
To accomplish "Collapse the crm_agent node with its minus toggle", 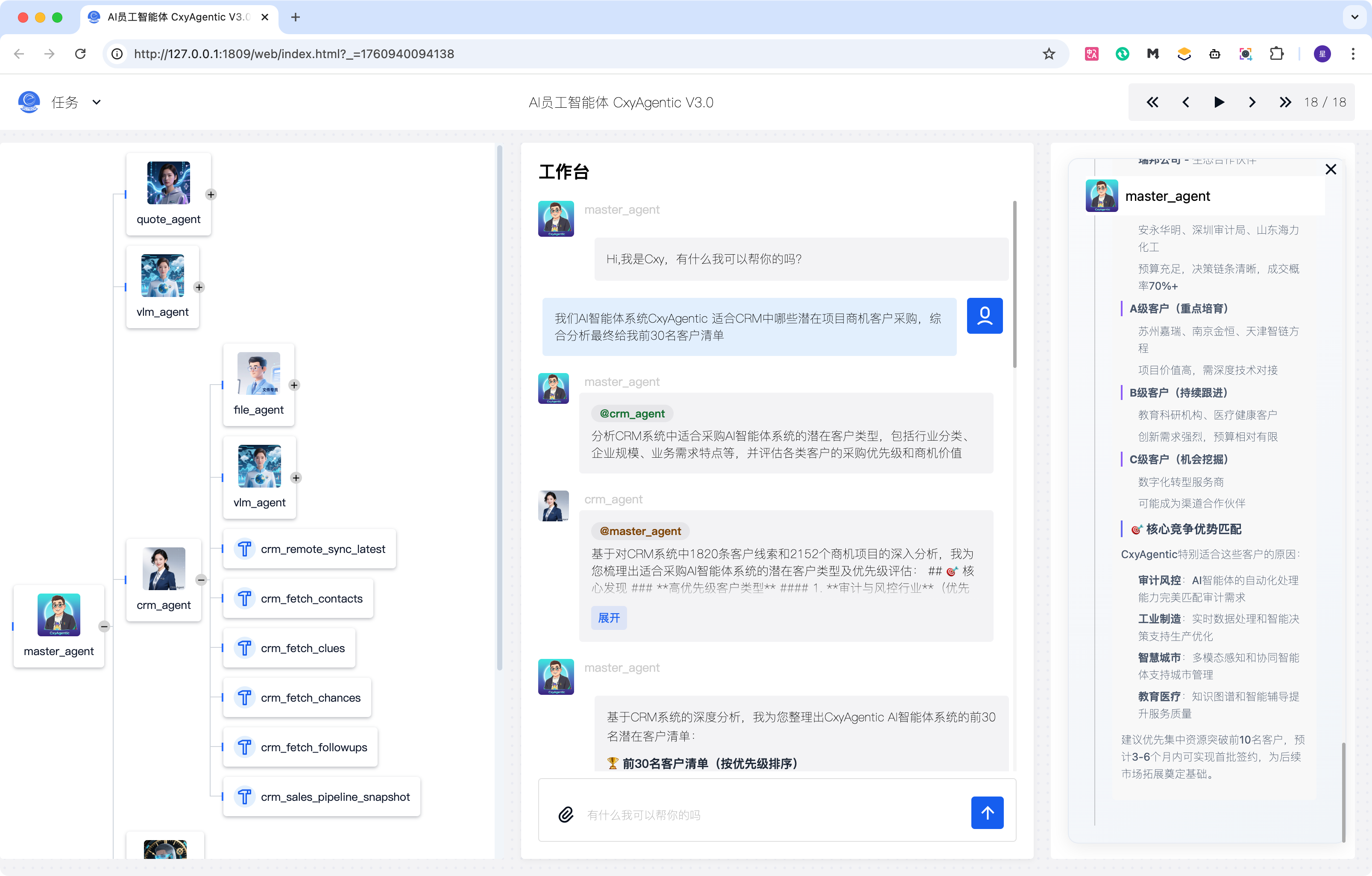I will (x=201, y=579).
